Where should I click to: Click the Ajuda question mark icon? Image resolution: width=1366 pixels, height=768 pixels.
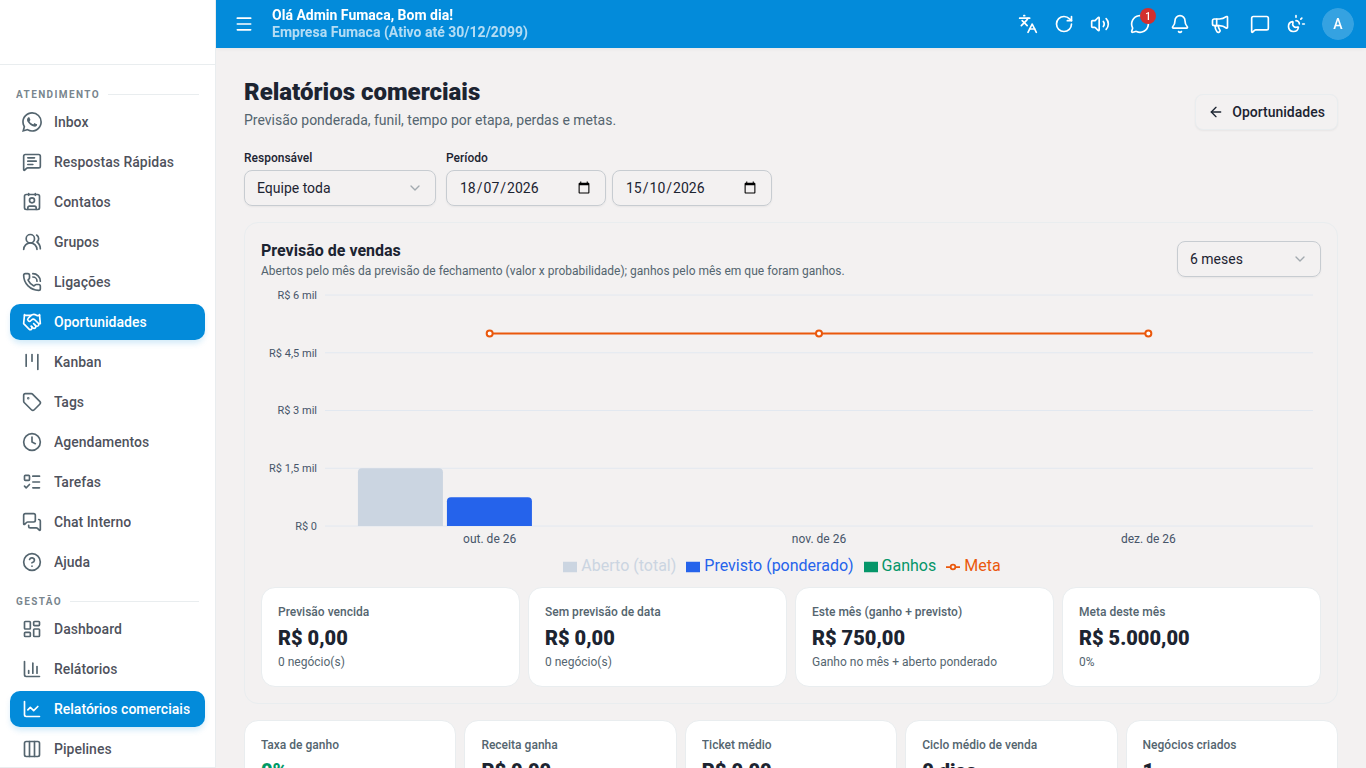tap(32, 562)
